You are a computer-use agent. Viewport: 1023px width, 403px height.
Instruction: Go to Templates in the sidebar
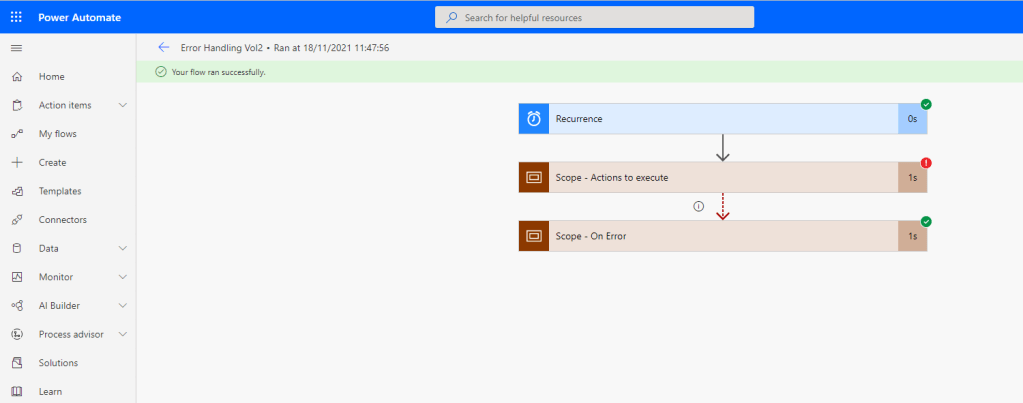click(x=59, y=191)
